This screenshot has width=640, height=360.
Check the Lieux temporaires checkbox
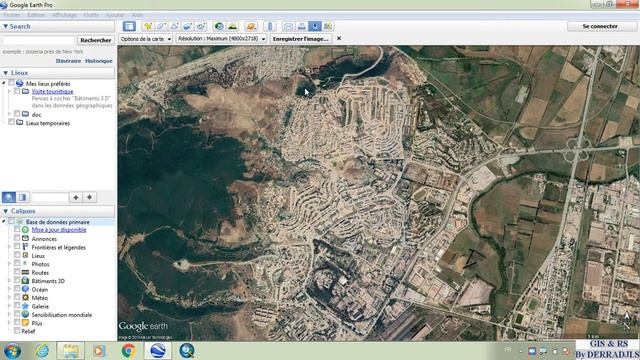11,122
